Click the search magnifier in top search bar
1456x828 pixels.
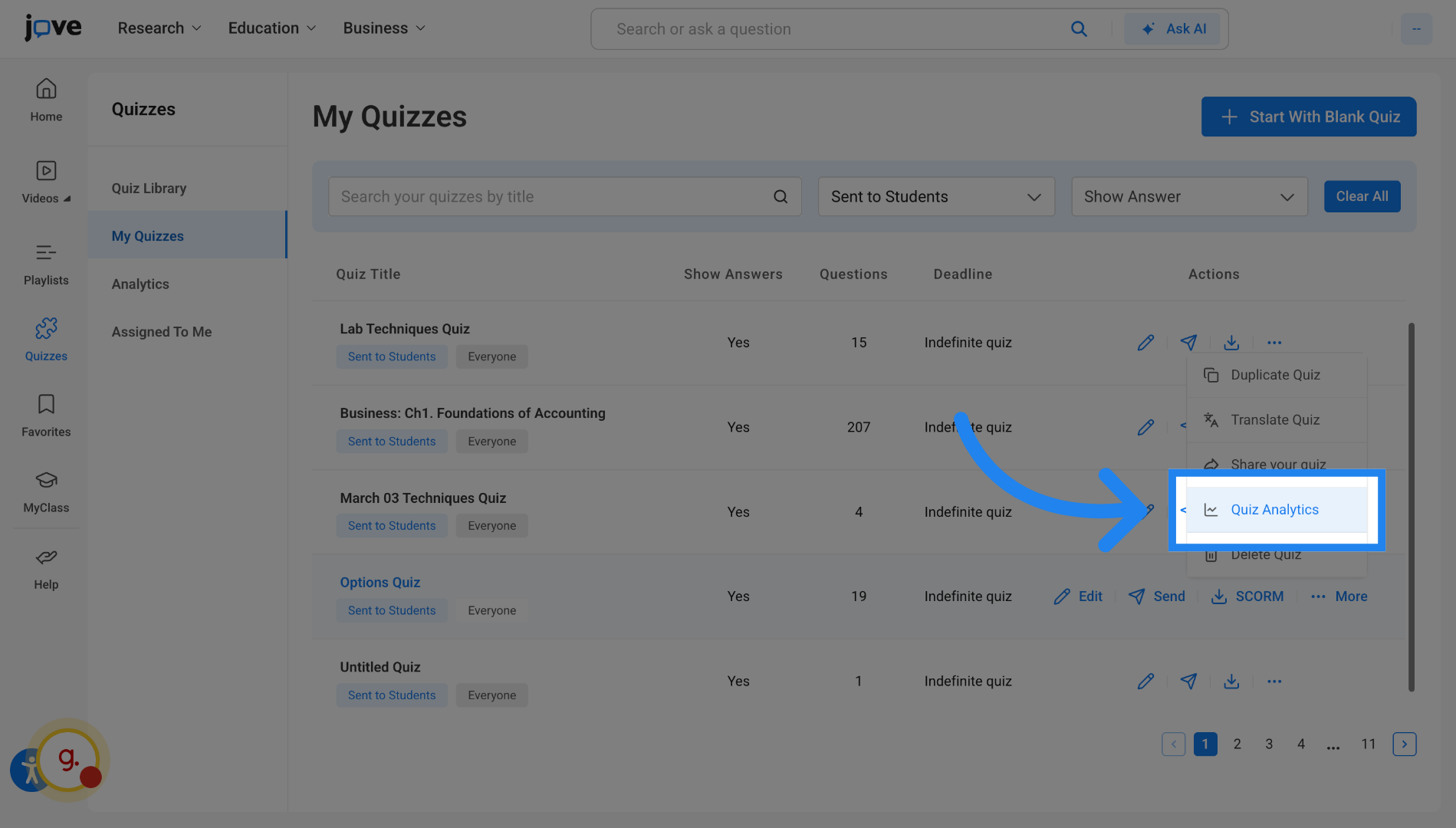coord(1079,28)
